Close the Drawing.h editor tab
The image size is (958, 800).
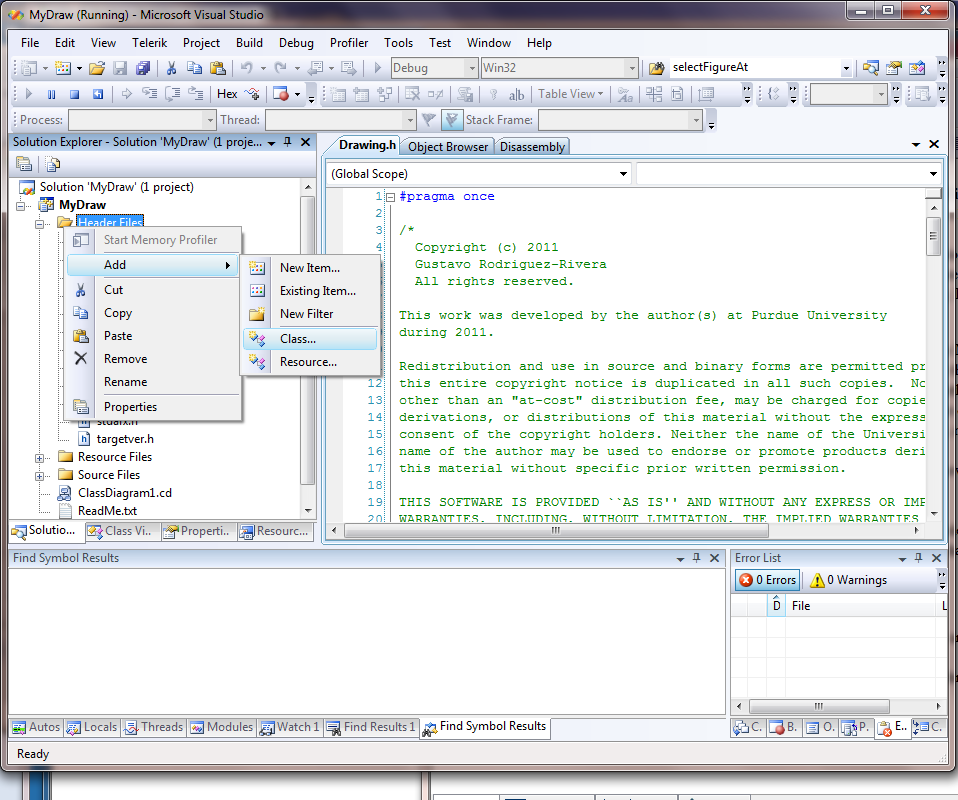[x=934, y=144]
